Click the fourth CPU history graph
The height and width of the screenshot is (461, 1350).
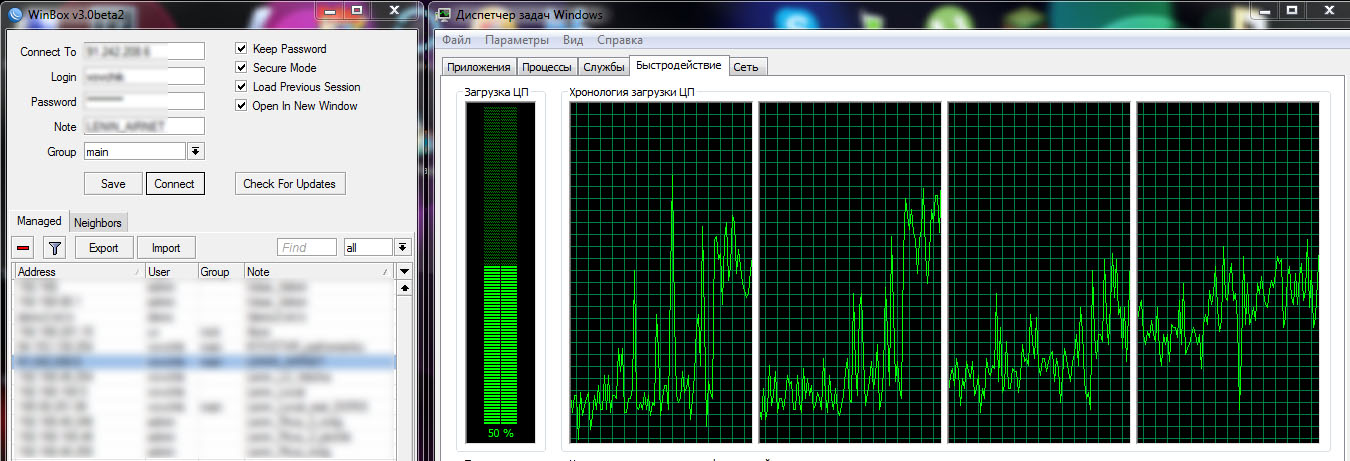click(x=1228, y=272)
